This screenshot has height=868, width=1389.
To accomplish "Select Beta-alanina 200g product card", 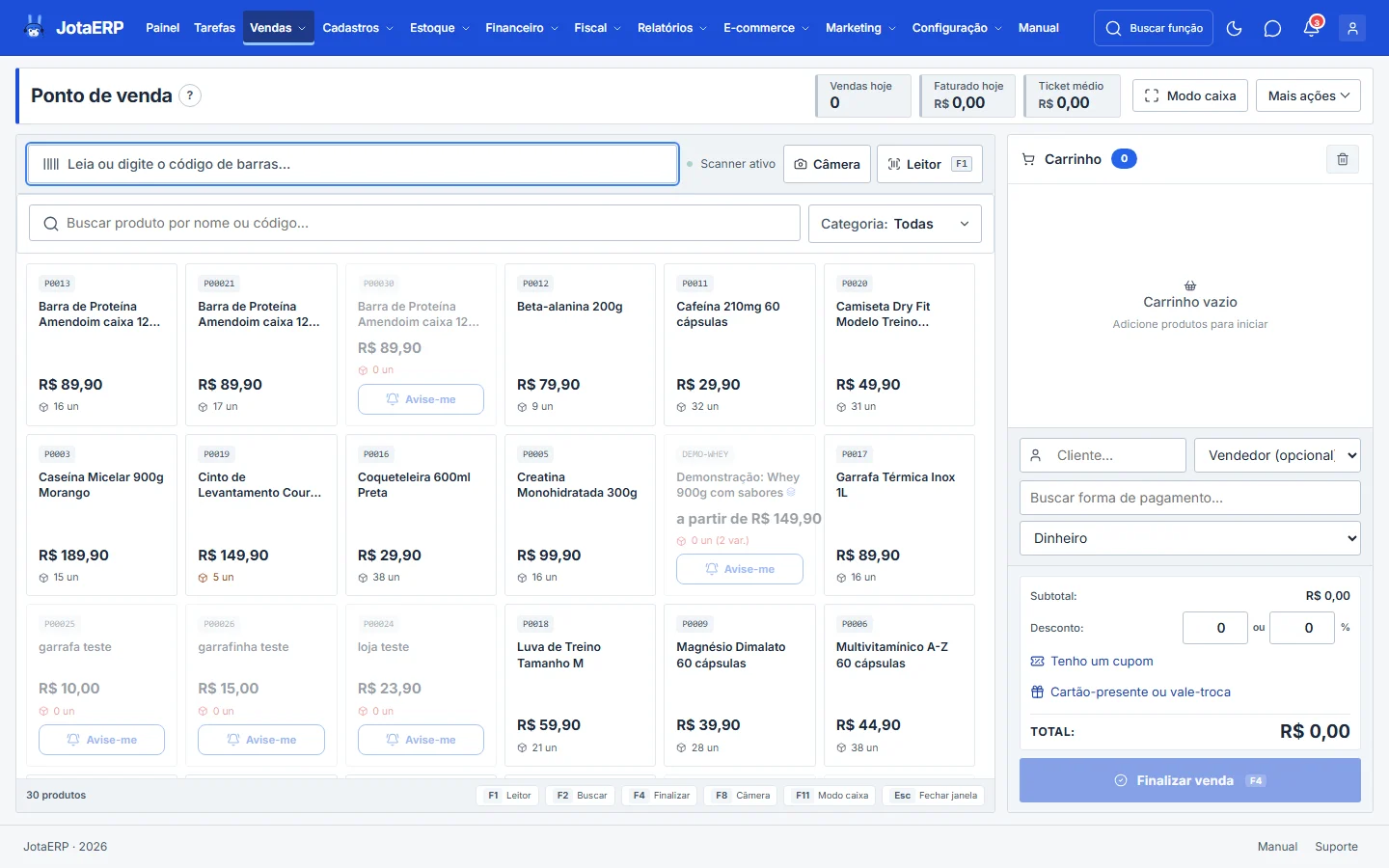I will [580, 344].
